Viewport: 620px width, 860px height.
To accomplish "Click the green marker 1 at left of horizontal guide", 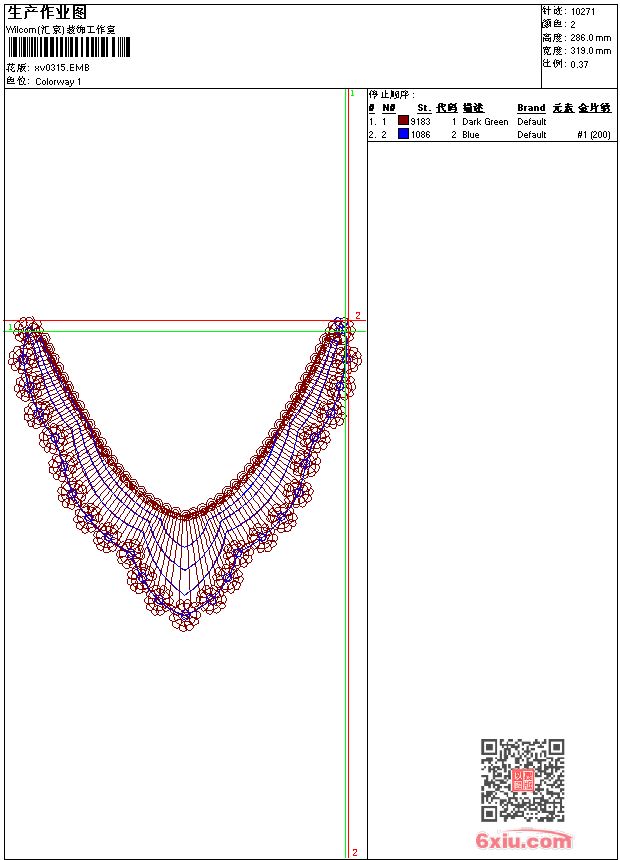I will point(10,327).
